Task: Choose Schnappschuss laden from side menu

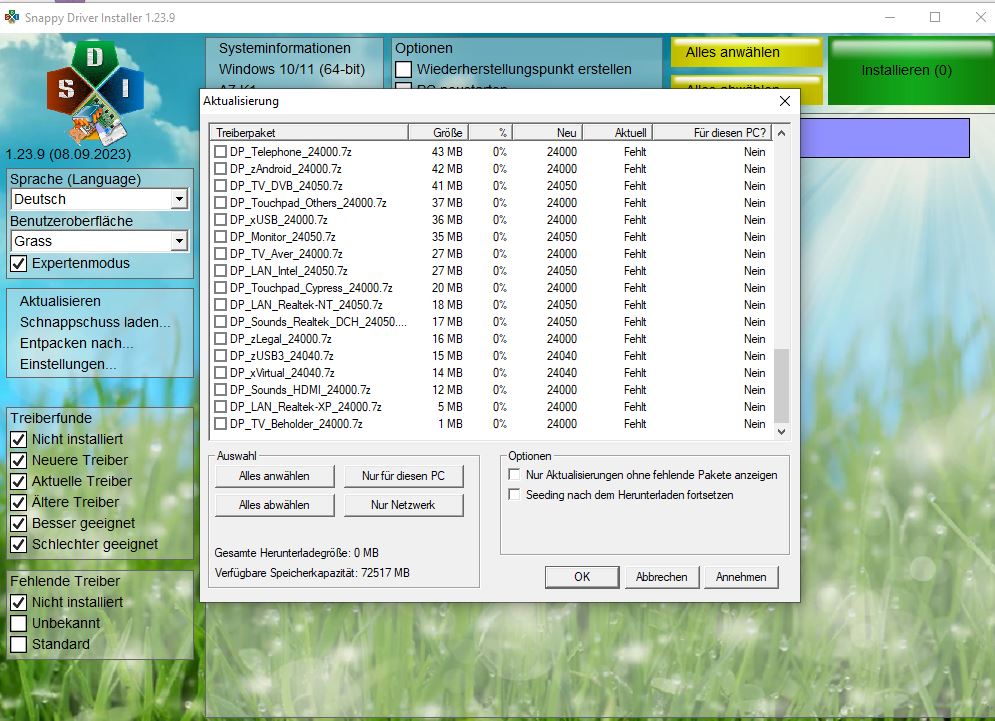Action: (95, 322)
